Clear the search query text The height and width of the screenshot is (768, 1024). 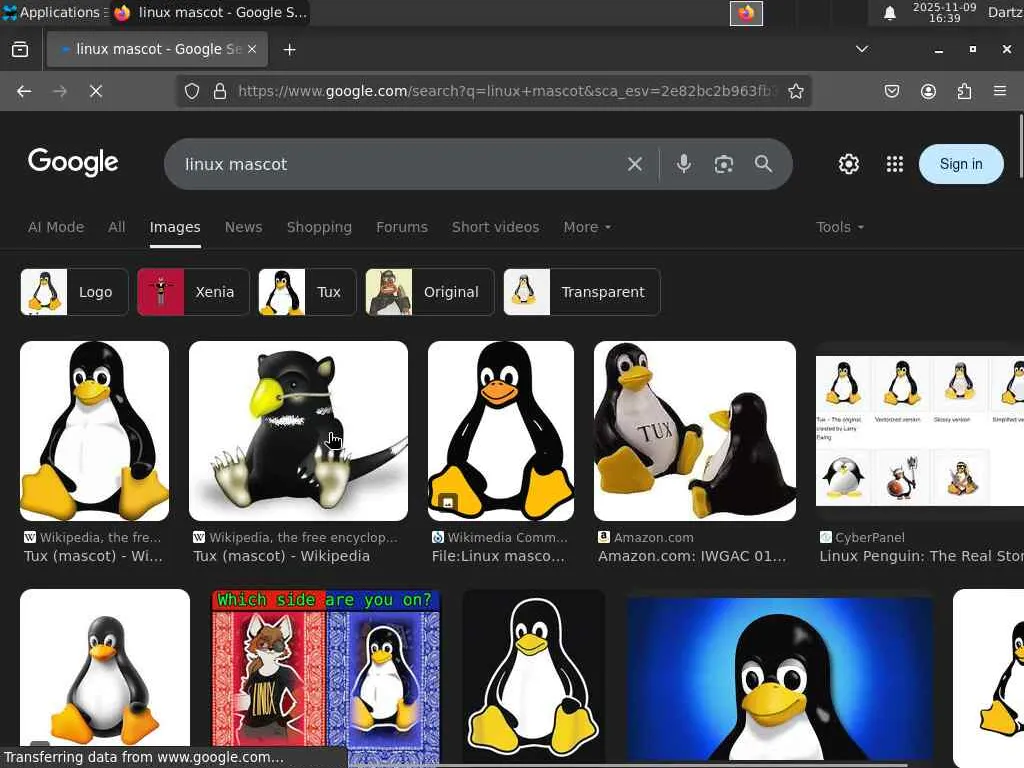pyautogui.click(x=635, y=164)
